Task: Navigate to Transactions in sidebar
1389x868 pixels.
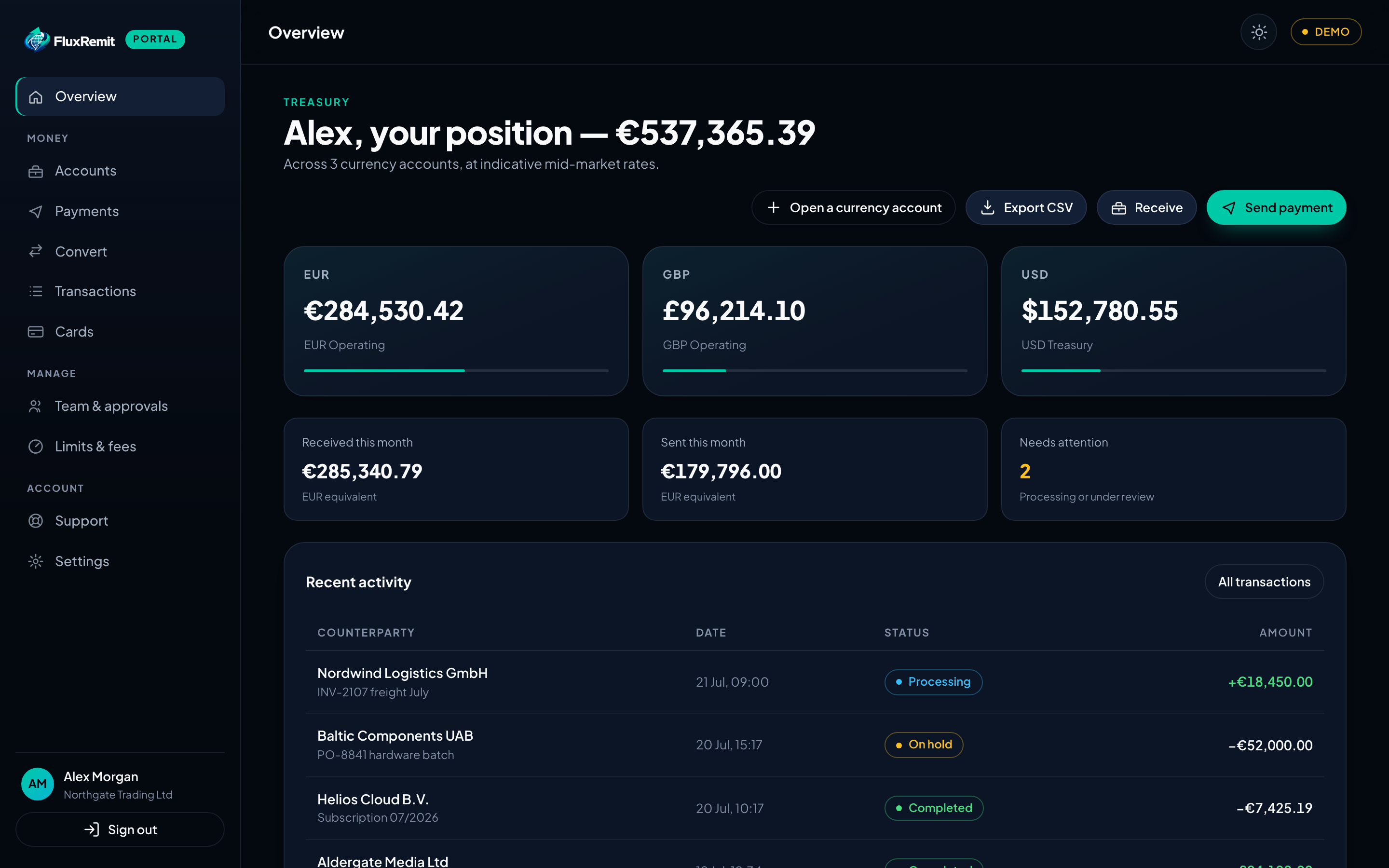Action: click(120, 292)
